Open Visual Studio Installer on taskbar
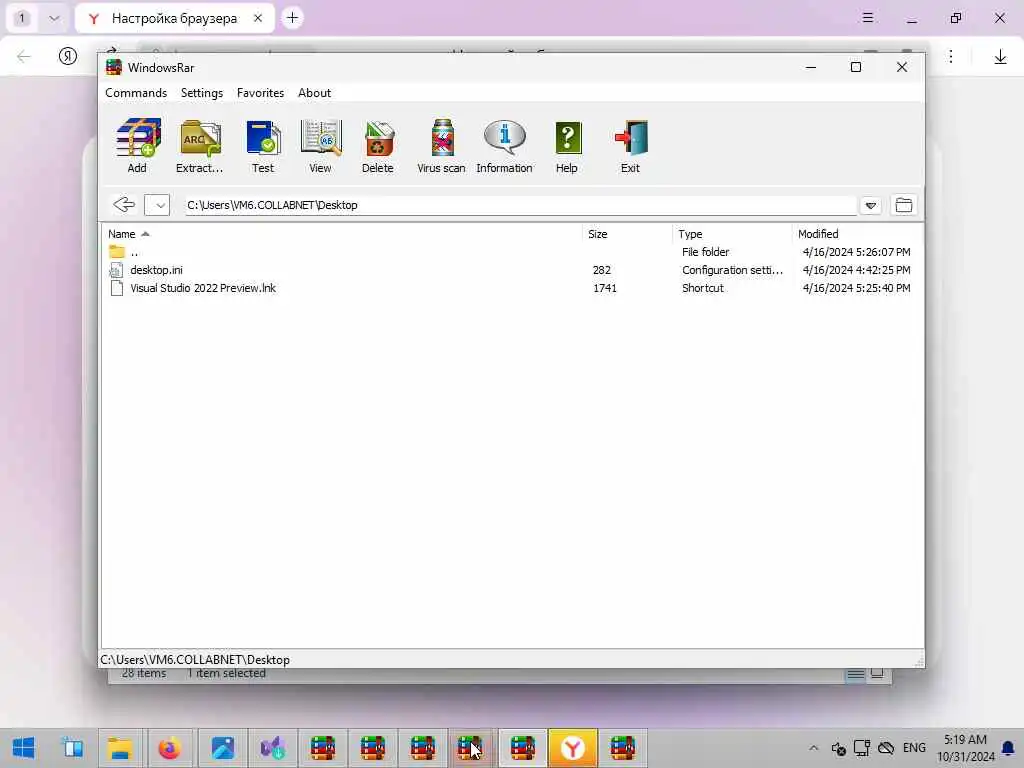 click(x=272, y=748)
